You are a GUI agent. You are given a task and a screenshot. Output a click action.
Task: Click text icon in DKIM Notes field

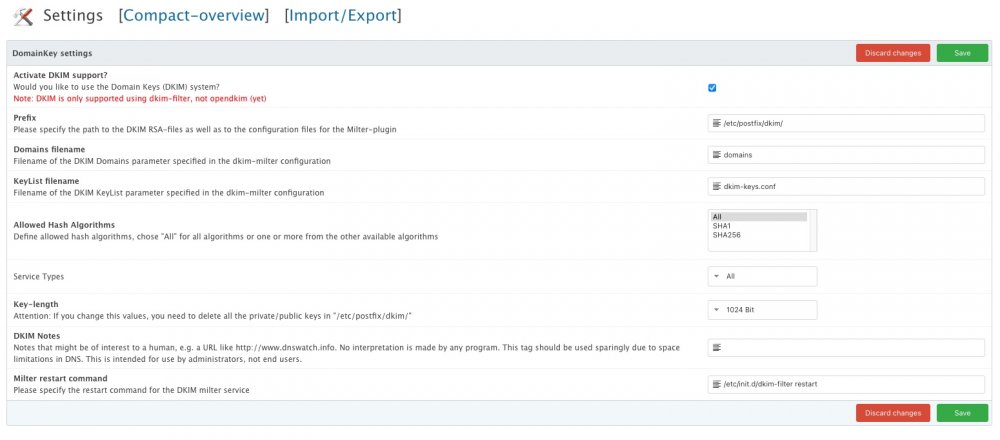point(716,348)
